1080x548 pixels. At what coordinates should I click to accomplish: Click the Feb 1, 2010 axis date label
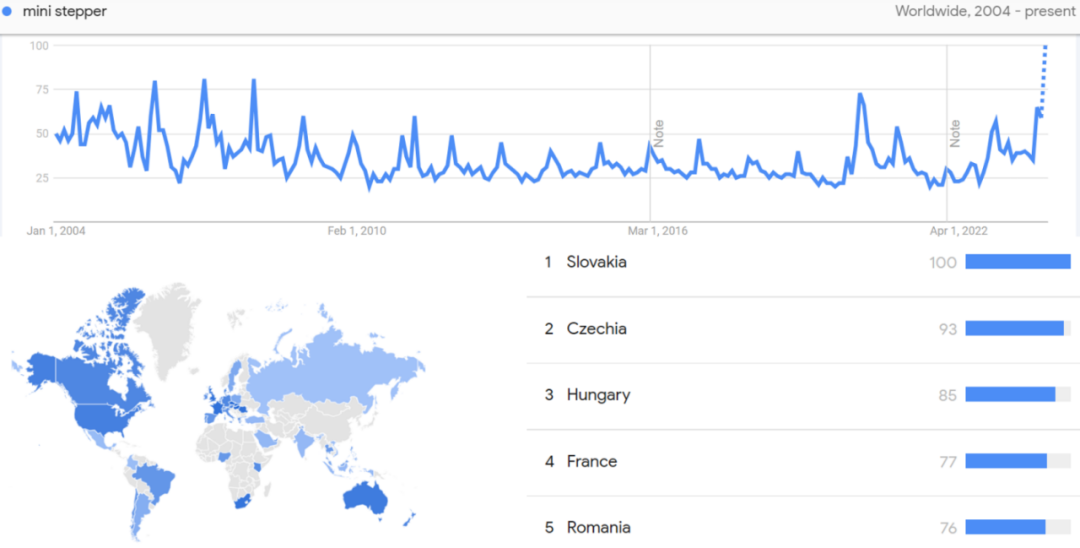tap(357, 231)
